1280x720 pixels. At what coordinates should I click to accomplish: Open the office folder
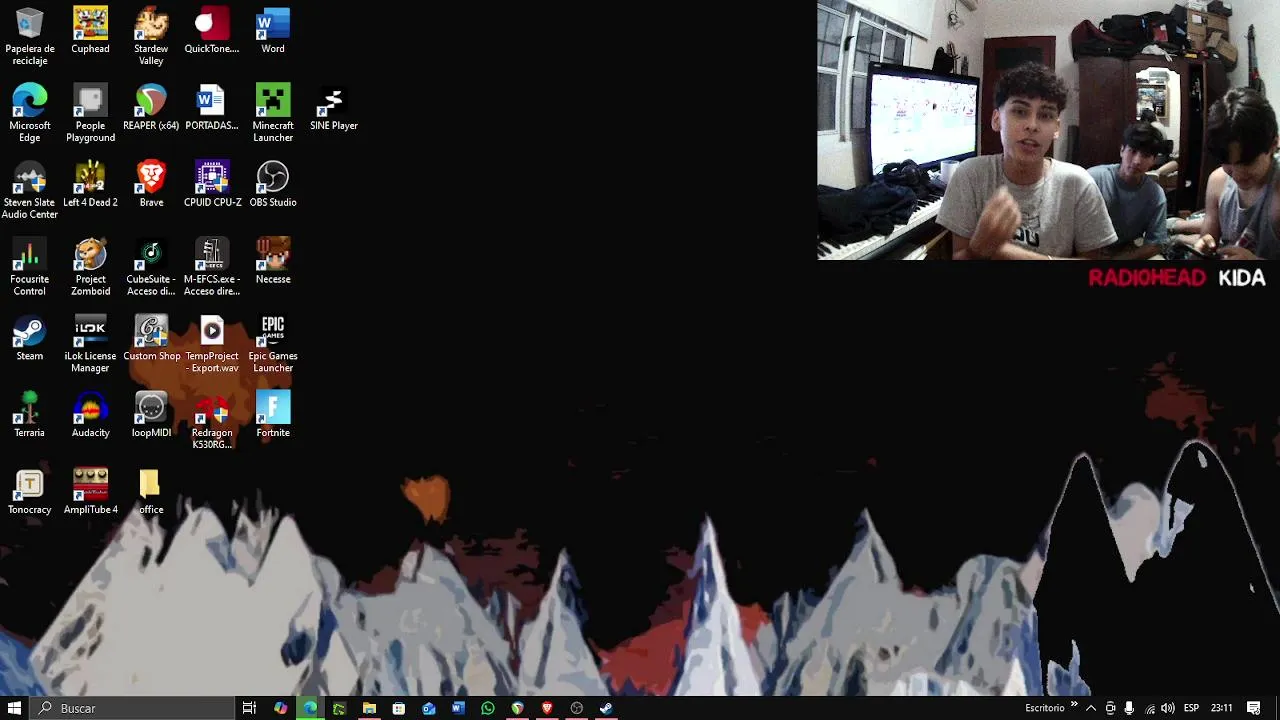(x=151, y=493)
